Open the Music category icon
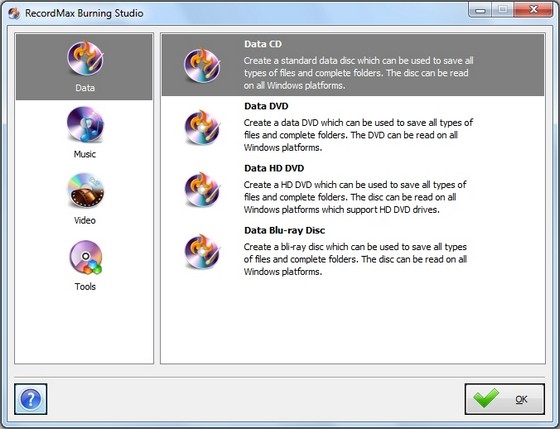This screenshot has width=560, height=429. click(85, 125)
